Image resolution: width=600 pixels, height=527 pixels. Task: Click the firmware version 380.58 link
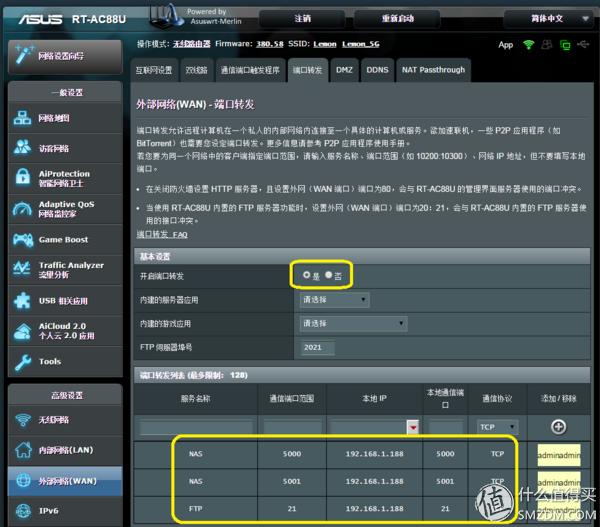point(270,44)
